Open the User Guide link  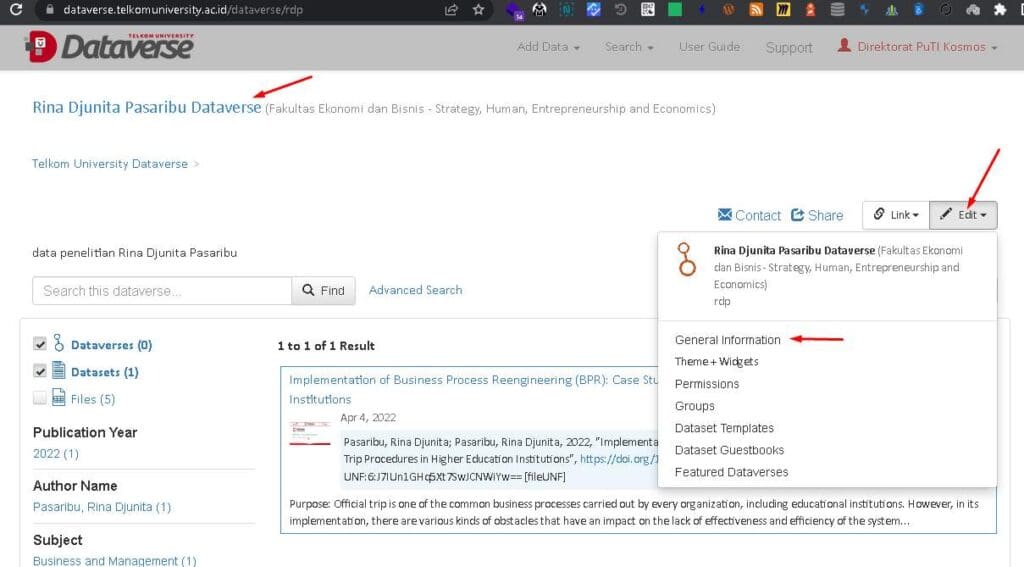709,46
